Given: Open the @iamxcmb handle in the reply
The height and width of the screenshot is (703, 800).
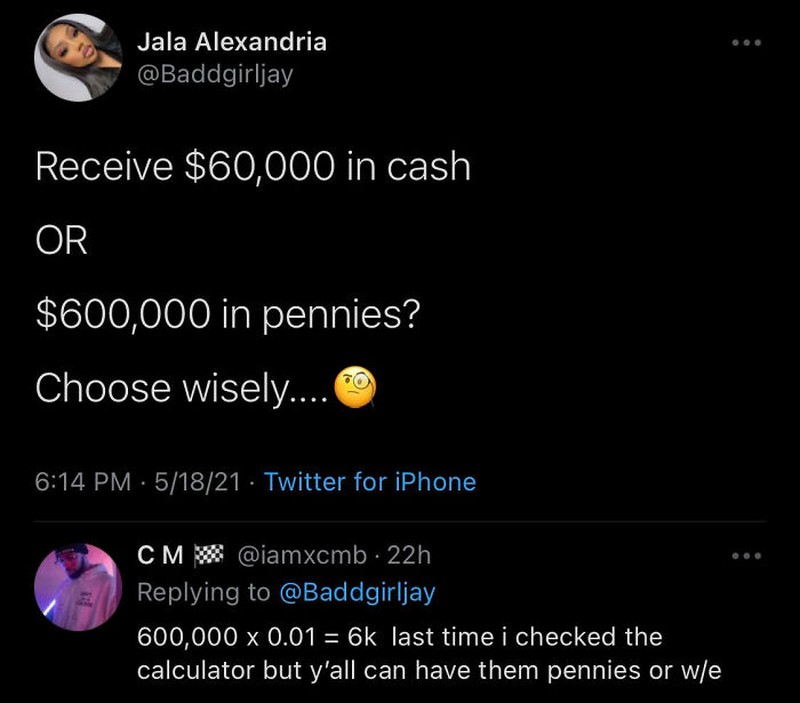Looking at the screenshot, I should pos(299,555).
